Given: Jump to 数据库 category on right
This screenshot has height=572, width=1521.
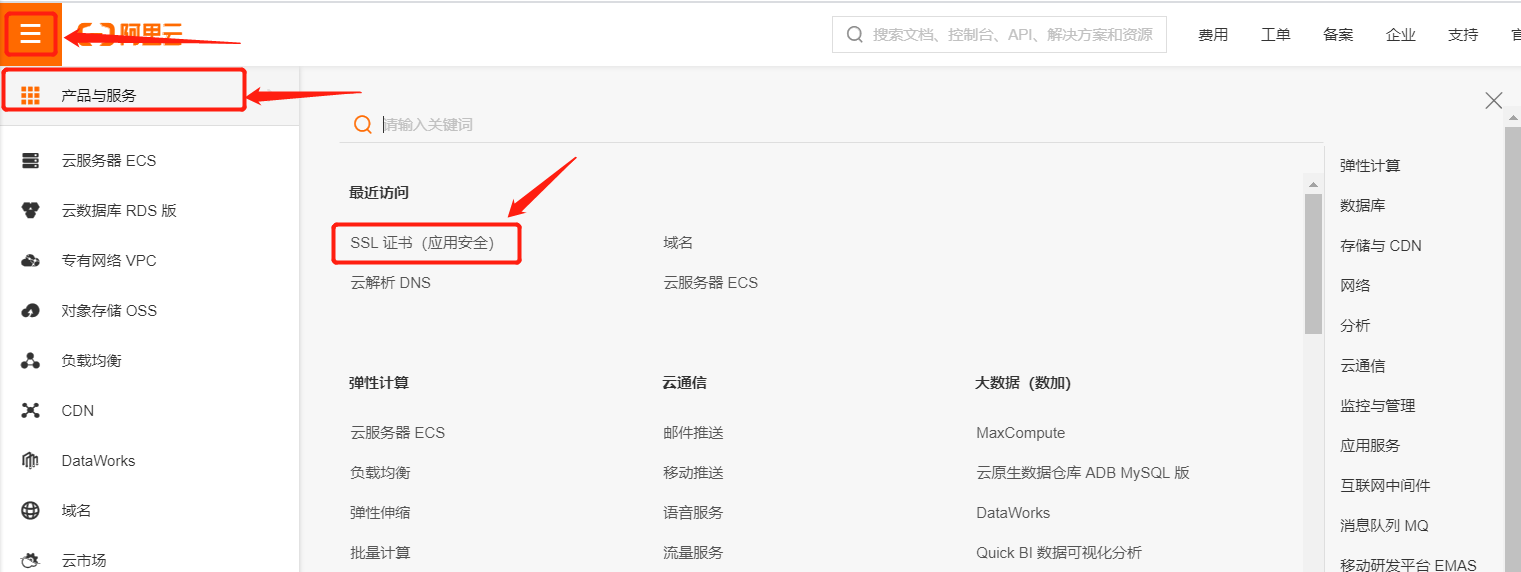Looking at the screenshot, I should [1362, 206].
